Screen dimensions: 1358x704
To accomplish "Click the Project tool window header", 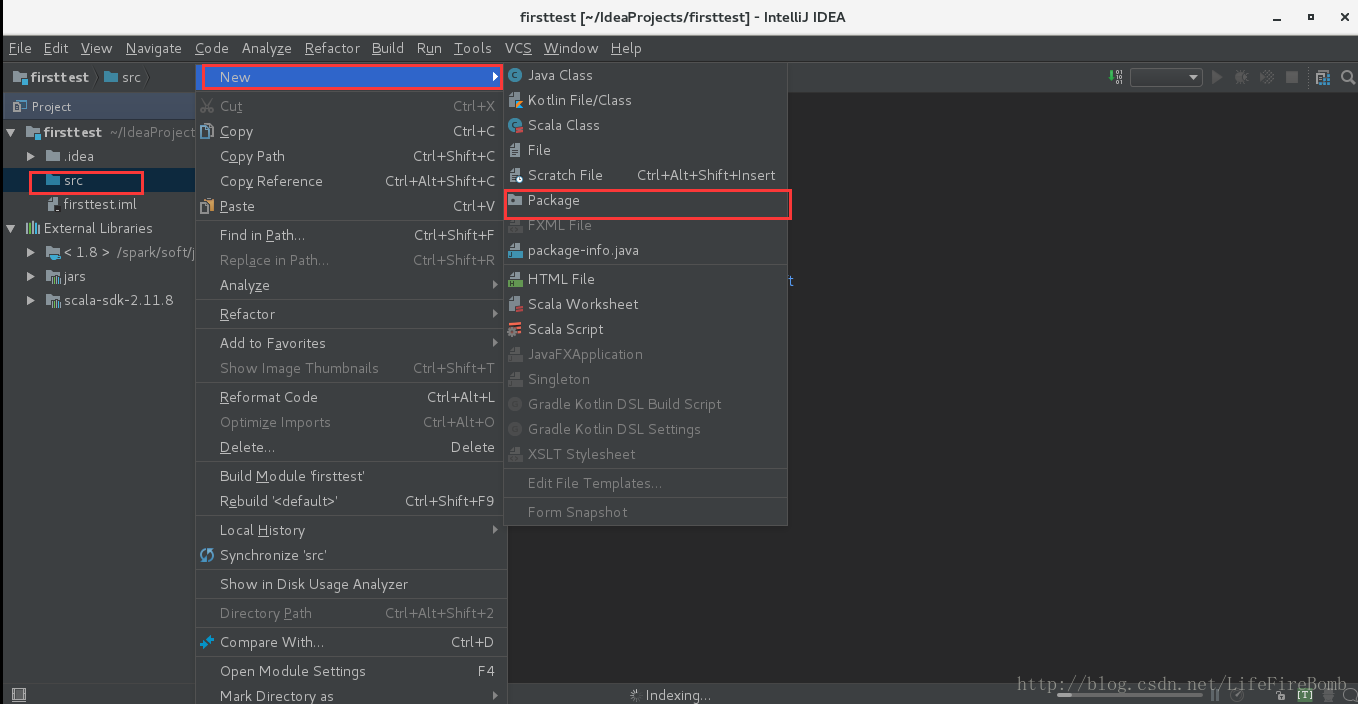I will coord(98,106).
